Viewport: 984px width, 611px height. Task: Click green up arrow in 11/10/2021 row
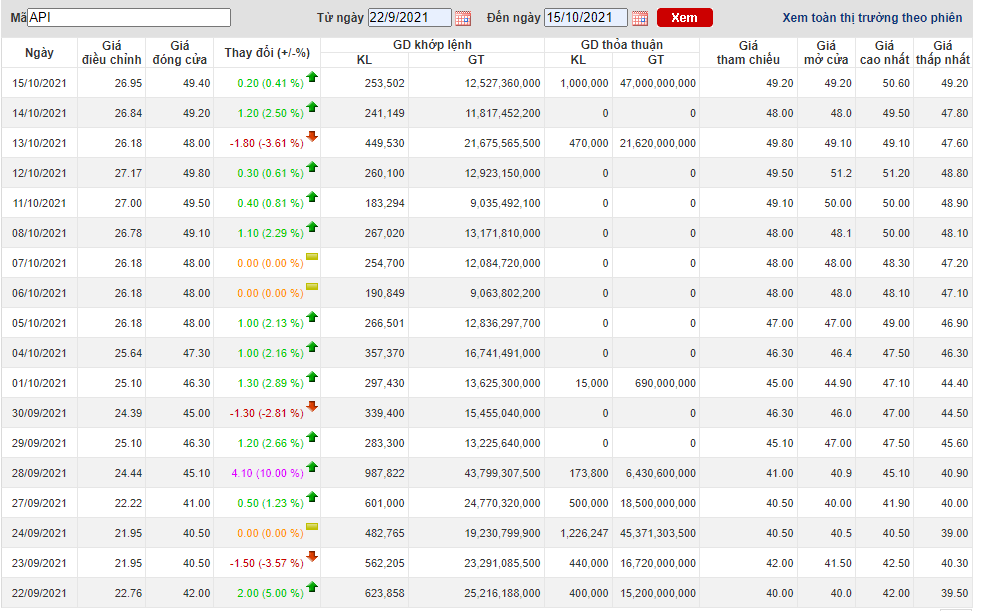tap(312, 197)
